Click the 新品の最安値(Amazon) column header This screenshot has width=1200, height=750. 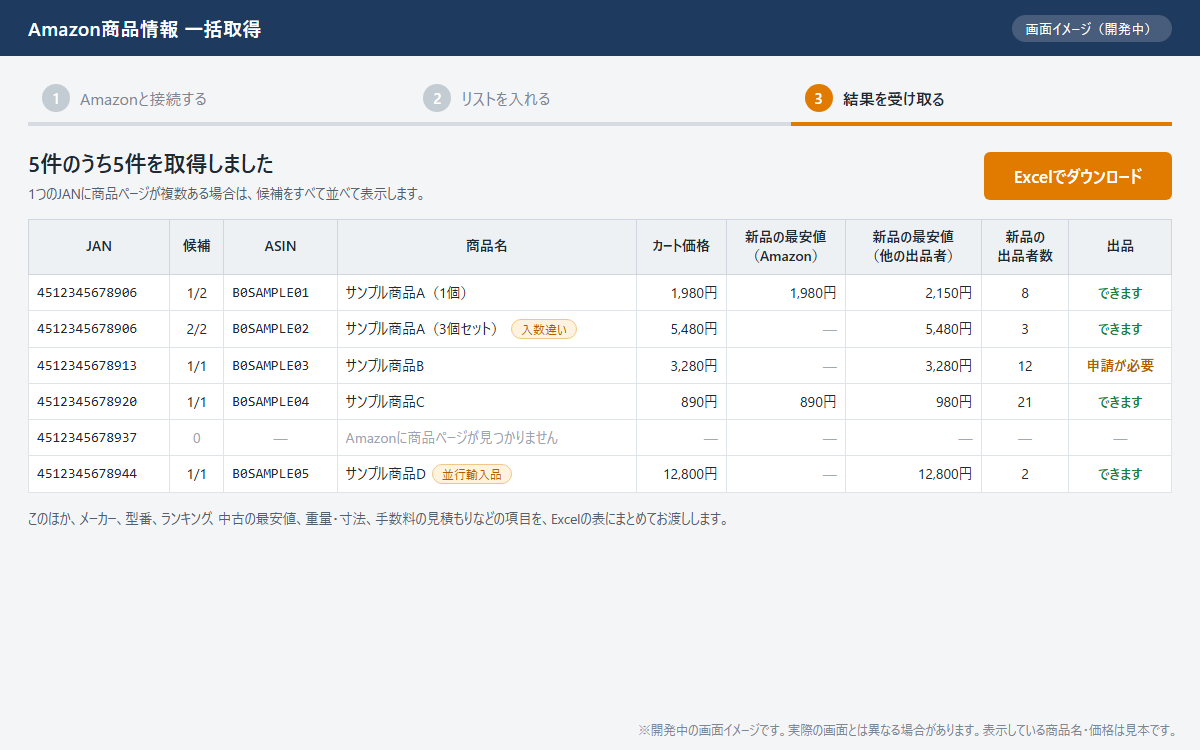pyautogui.click(x=785, y=247)
